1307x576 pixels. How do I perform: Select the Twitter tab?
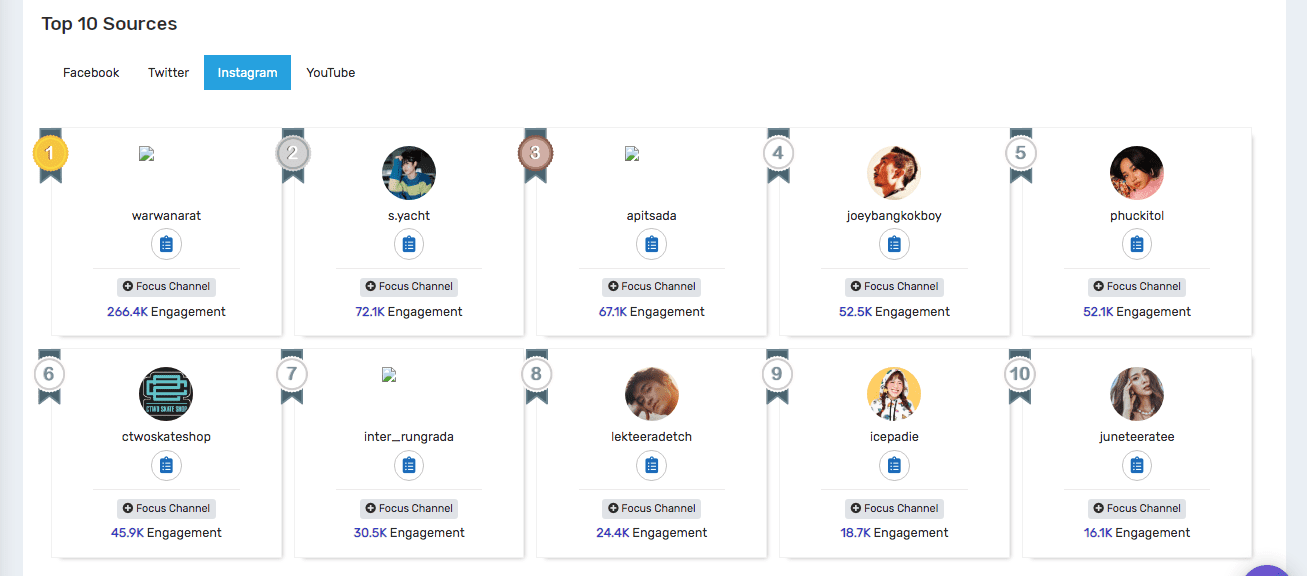click(x=168, y=73)
